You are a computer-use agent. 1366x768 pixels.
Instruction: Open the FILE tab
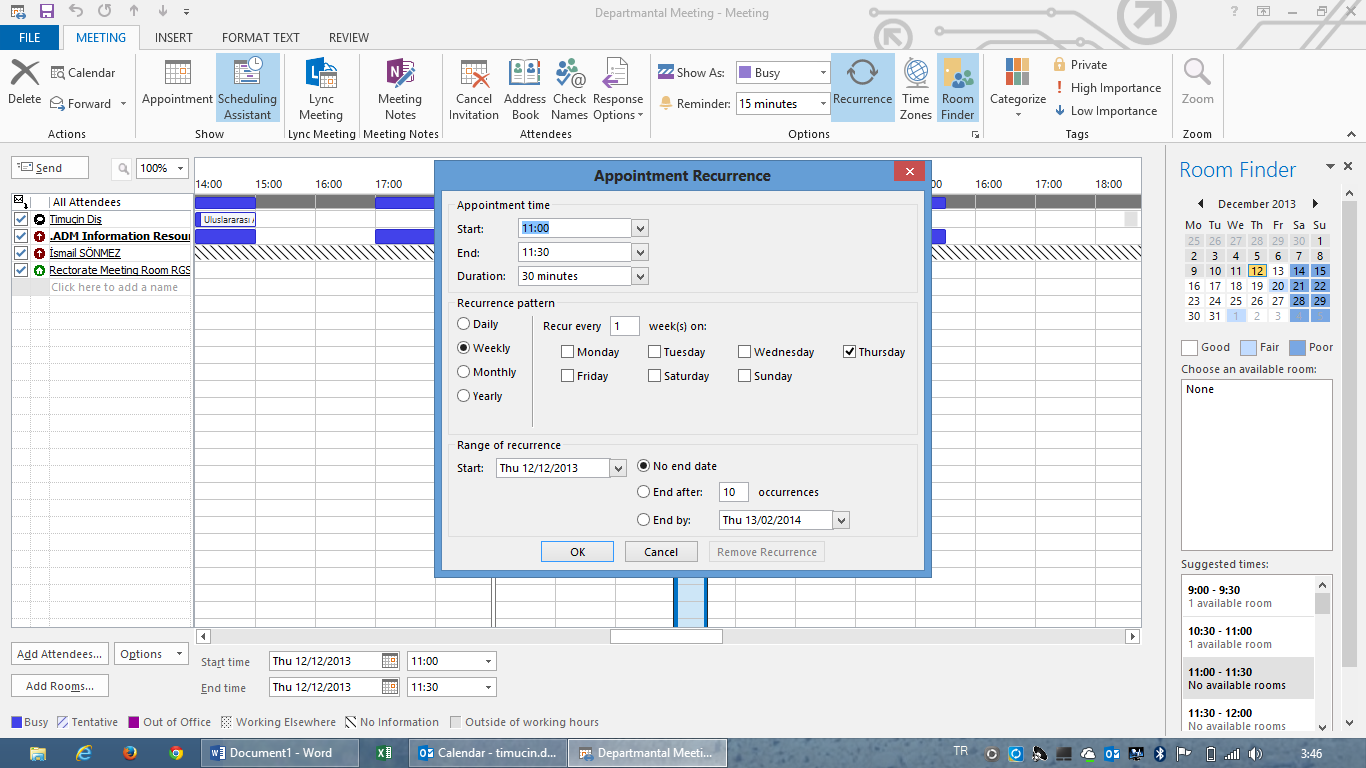click(30, 37)
